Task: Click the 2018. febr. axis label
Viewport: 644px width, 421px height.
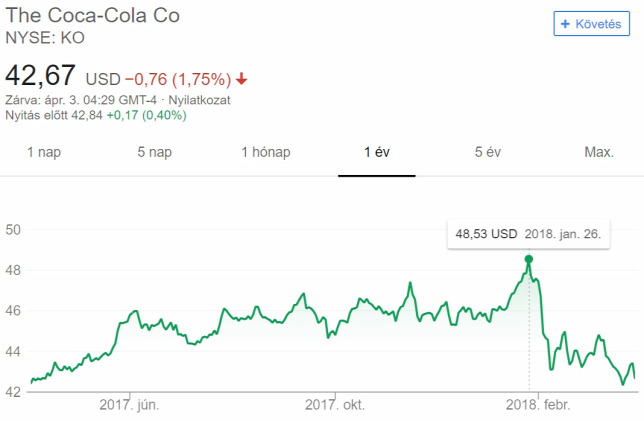Action: 538,405
